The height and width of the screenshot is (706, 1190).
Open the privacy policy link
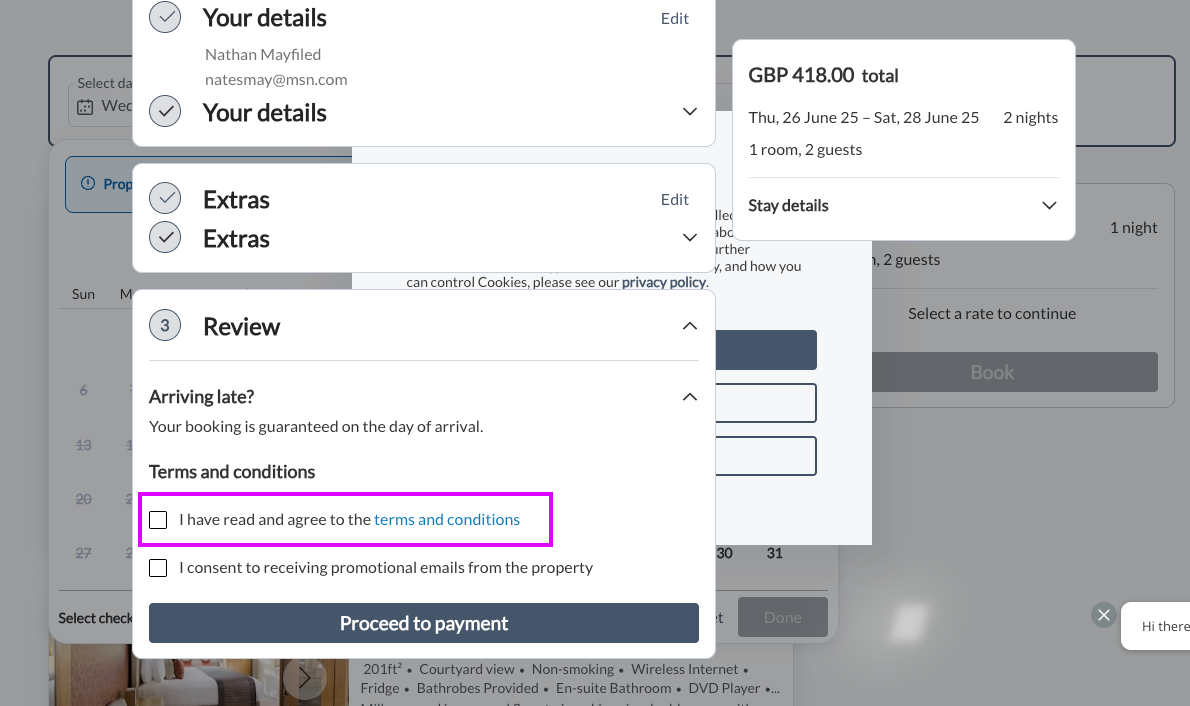(664, 282)
